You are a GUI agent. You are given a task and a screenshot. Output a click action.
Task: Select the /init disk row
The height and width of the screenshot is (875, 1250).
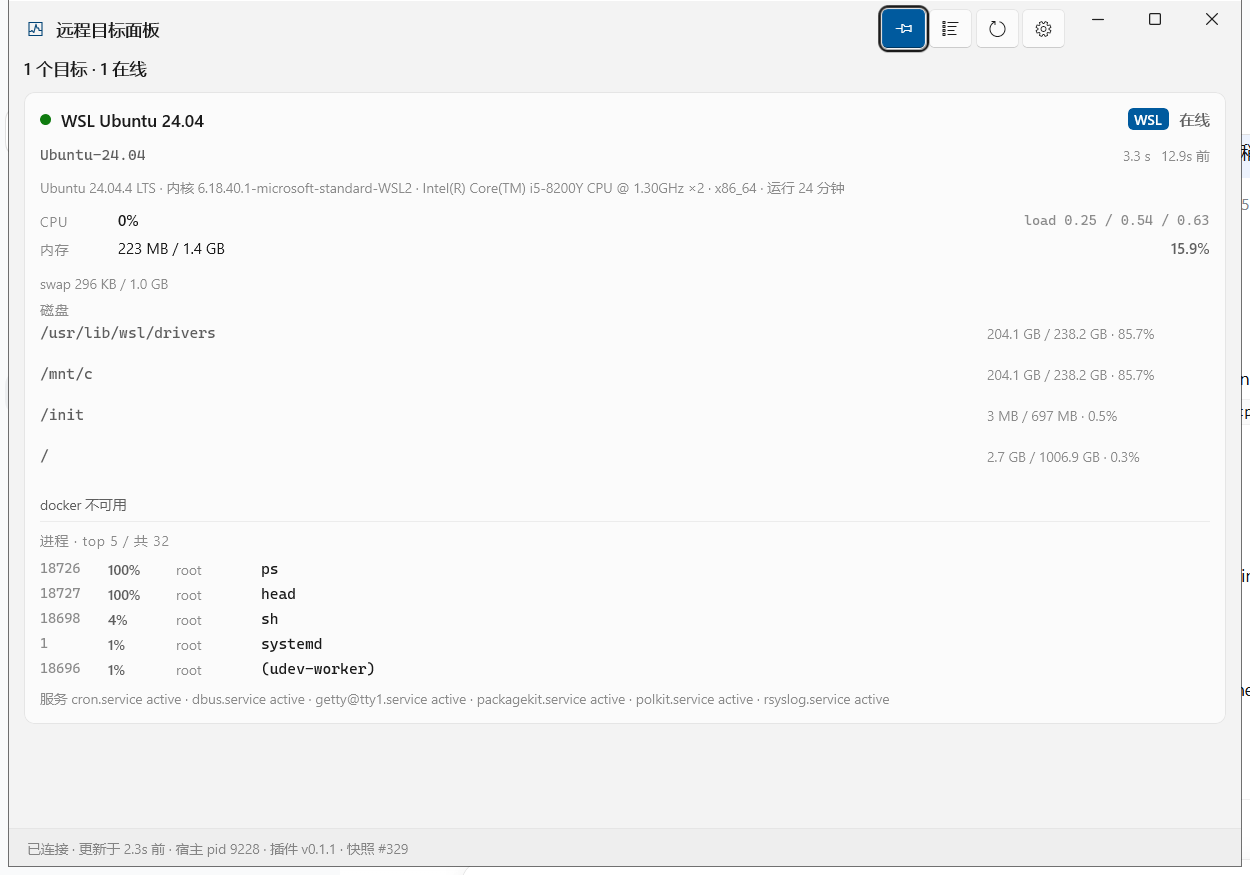click(624, 416)
